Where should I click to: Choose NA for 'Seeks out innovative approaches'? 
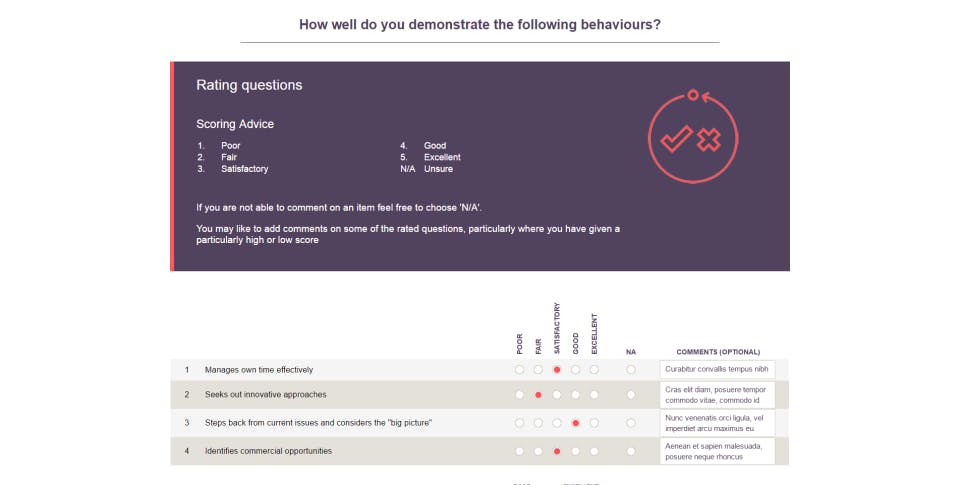click(x=631, y=395)
